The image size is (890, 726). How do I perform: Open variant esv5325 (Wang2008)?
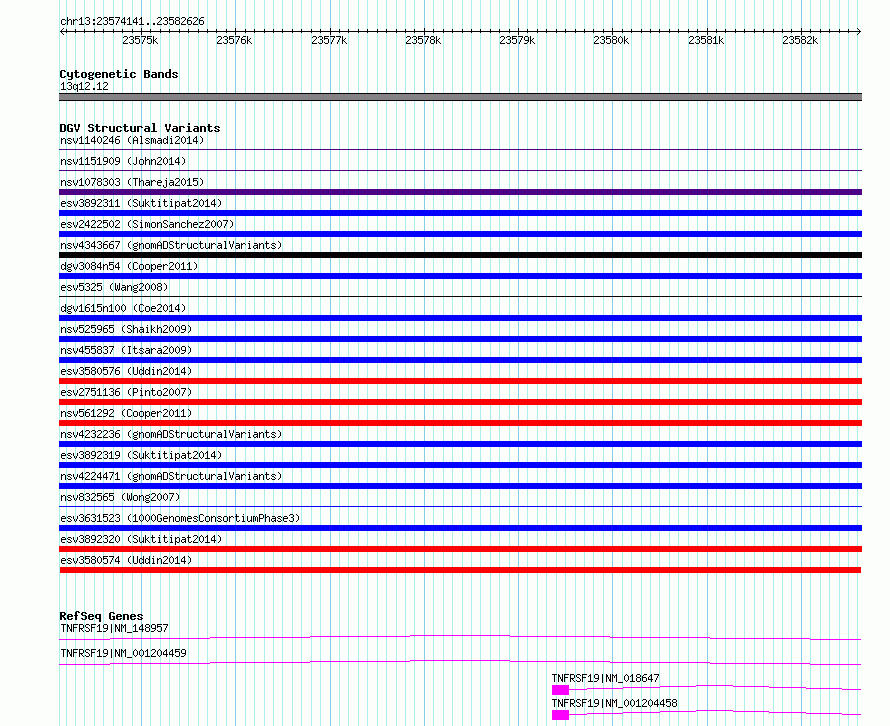point(114,287)
